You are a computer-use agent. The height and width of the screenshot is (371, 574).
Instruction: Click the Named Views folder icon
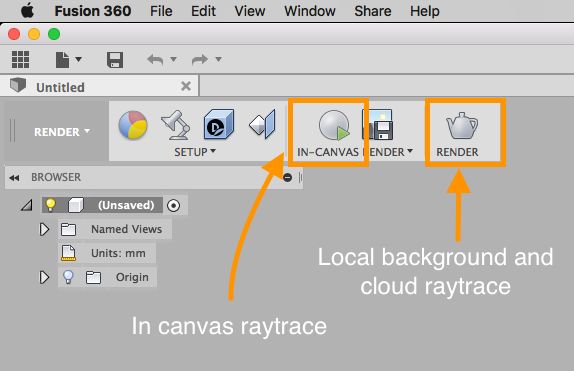pyautogui.click(x=68, y=230)
